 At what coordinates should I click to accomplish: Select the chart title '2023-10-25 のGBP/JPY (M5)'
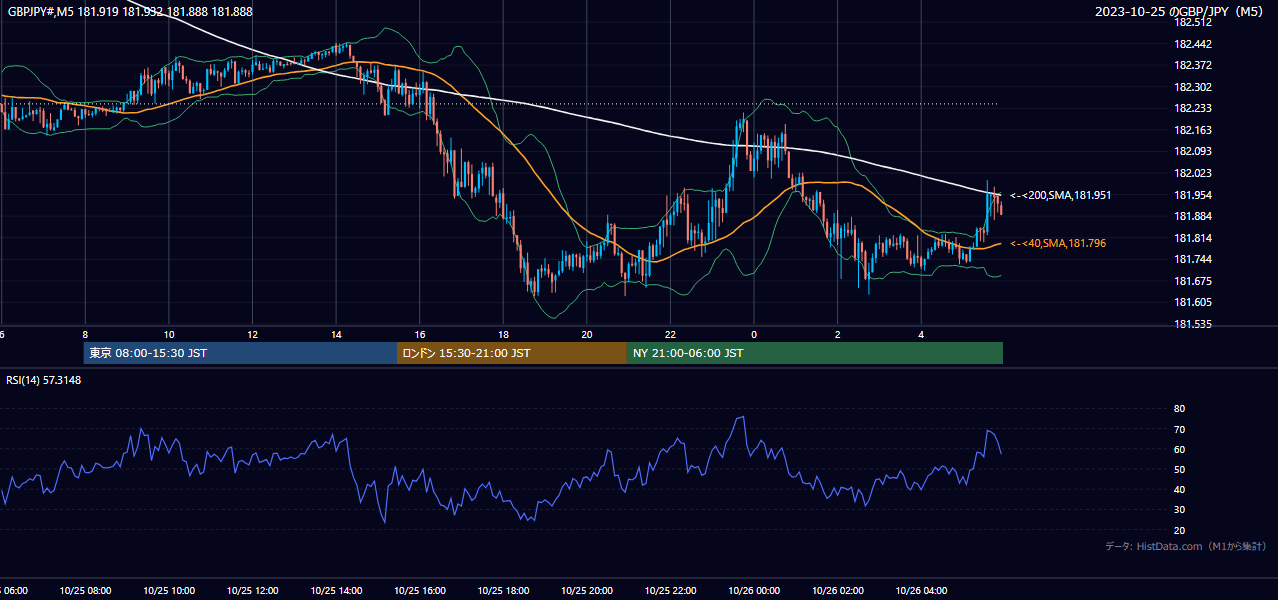[1180, 12]
